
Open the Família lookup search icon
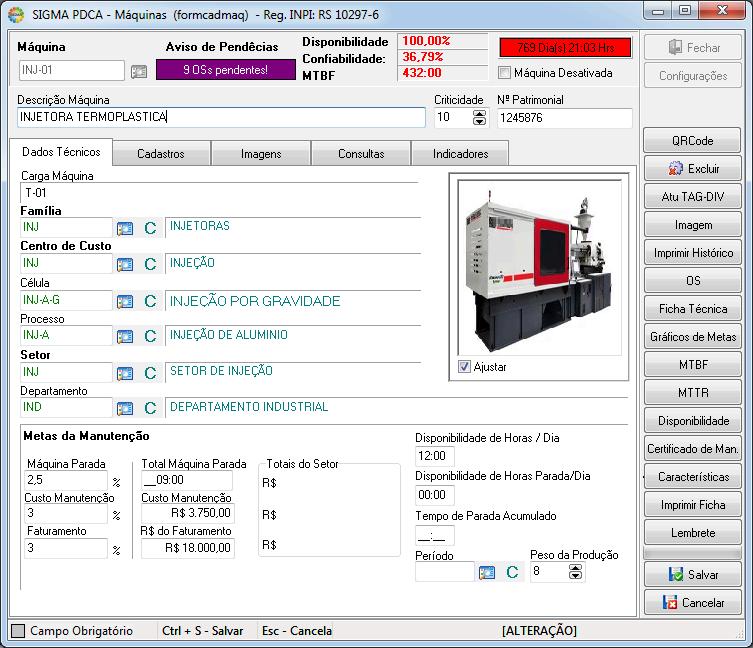(125, 228)
